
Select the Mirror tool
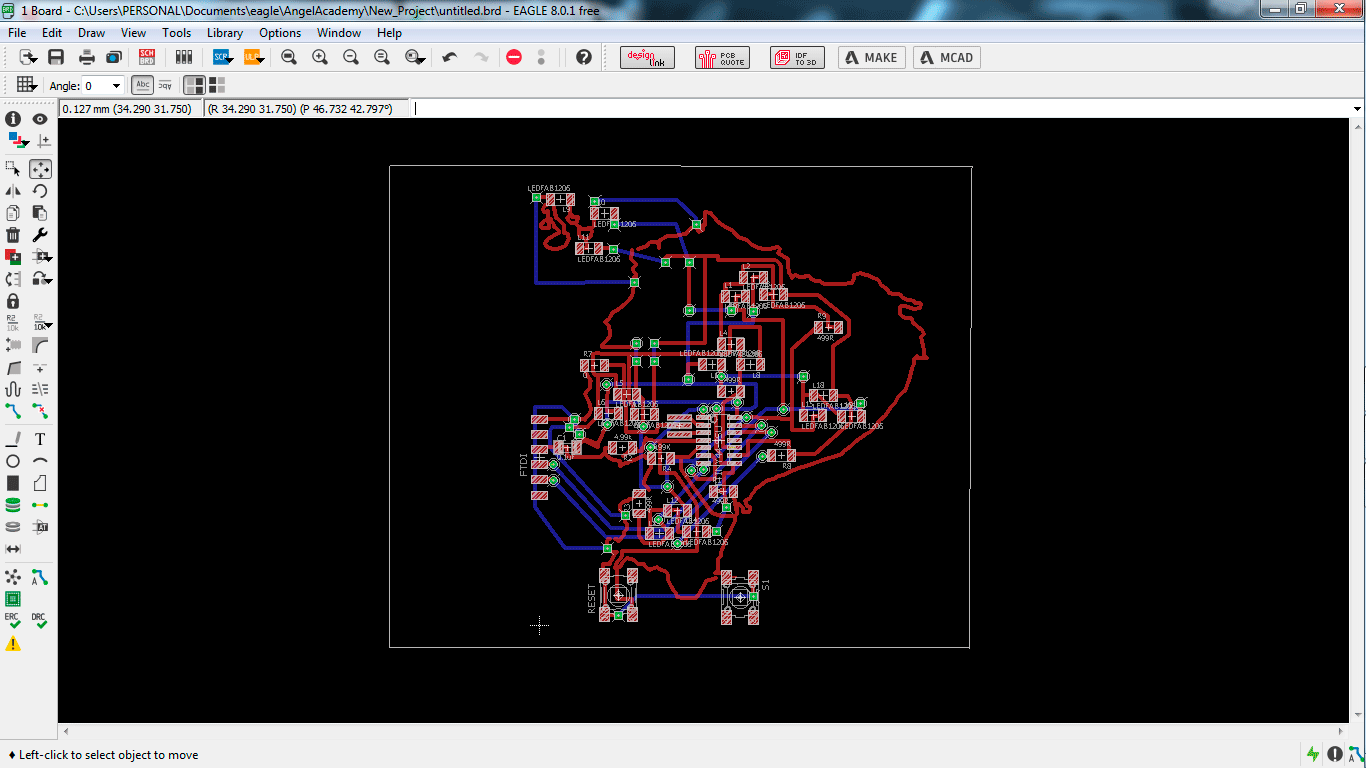tap(13, 191)
